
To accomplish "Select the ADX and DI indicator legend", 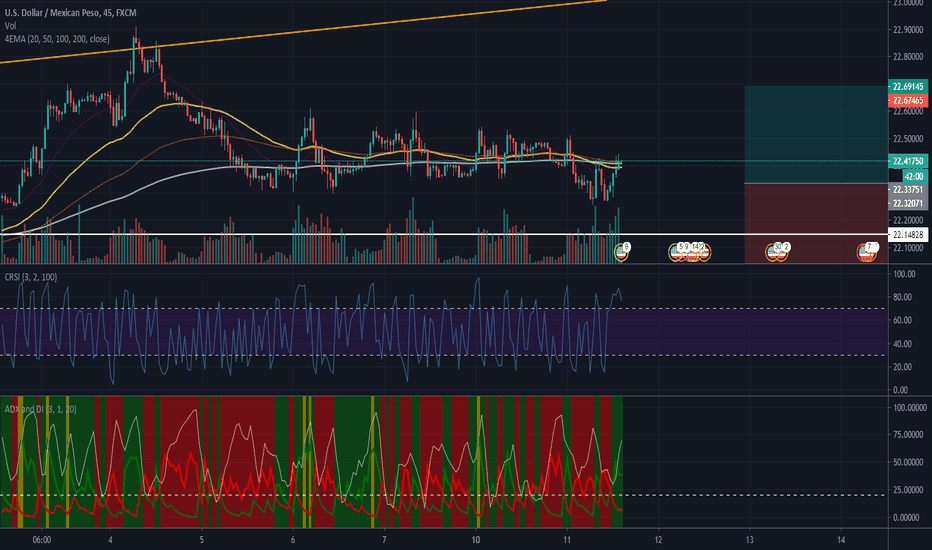I will tap(40, 409).
